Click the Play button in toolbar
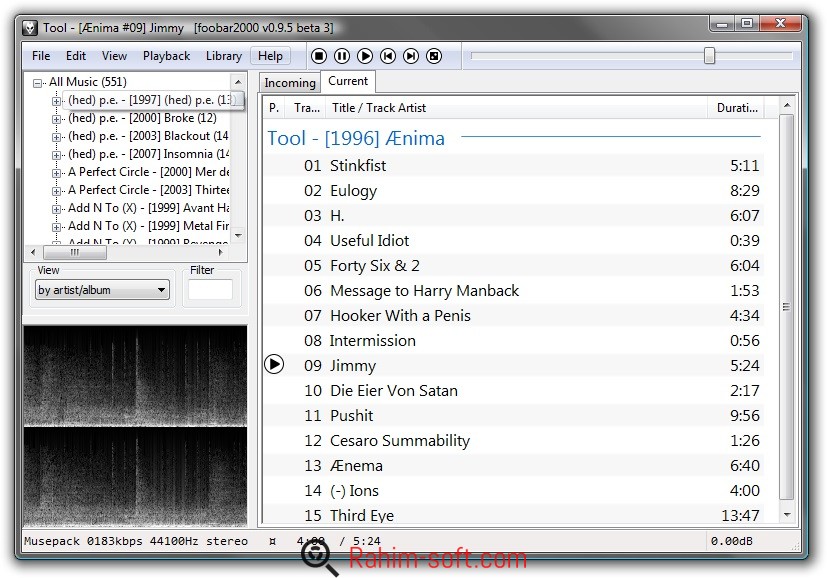Image resolution: width=827 pixels, height=578 pixels. tap(364, 56)
